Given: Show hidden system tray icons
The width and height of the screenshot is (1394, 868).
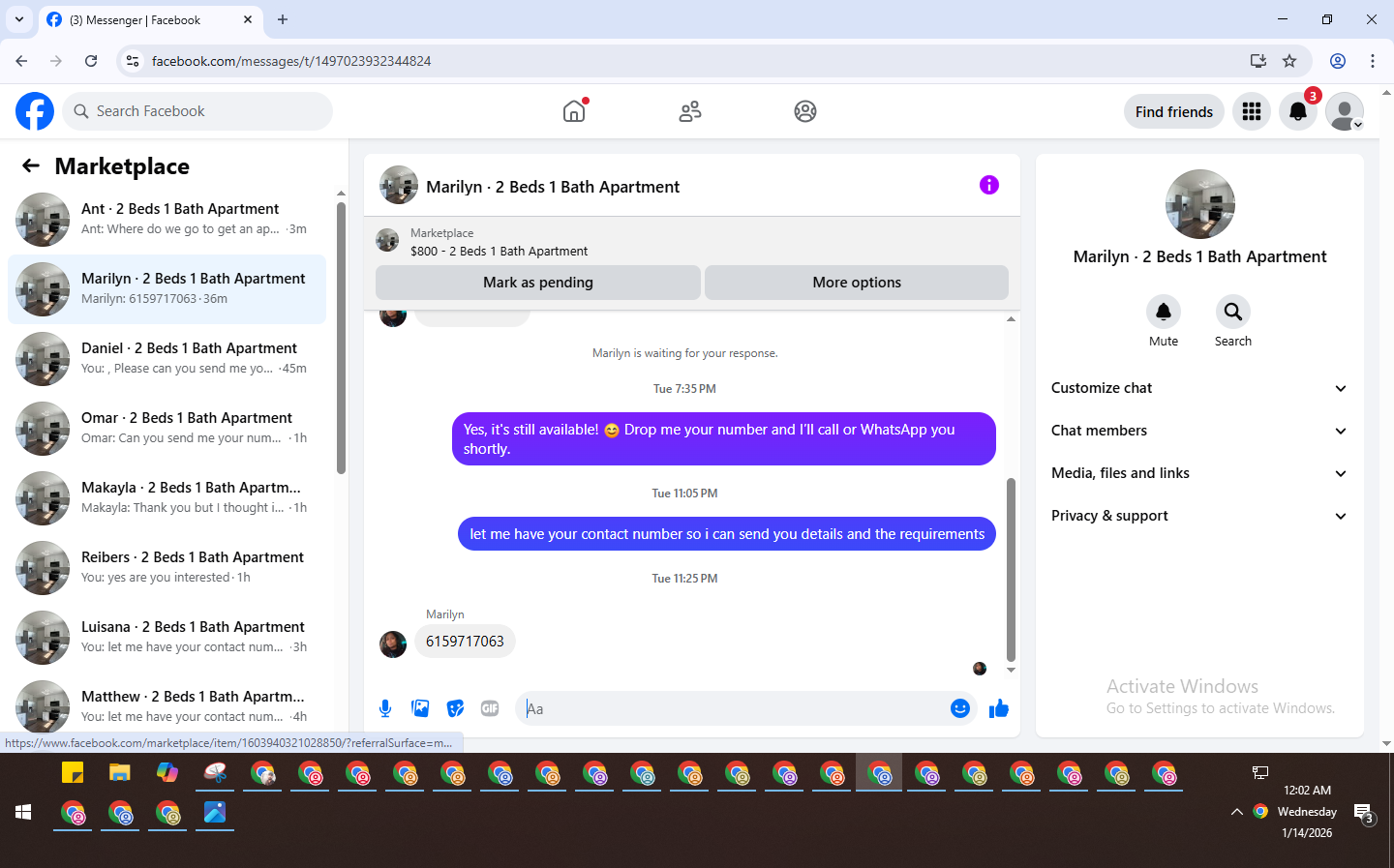Looking at the screenshot, I should (x=1236, y=812).
